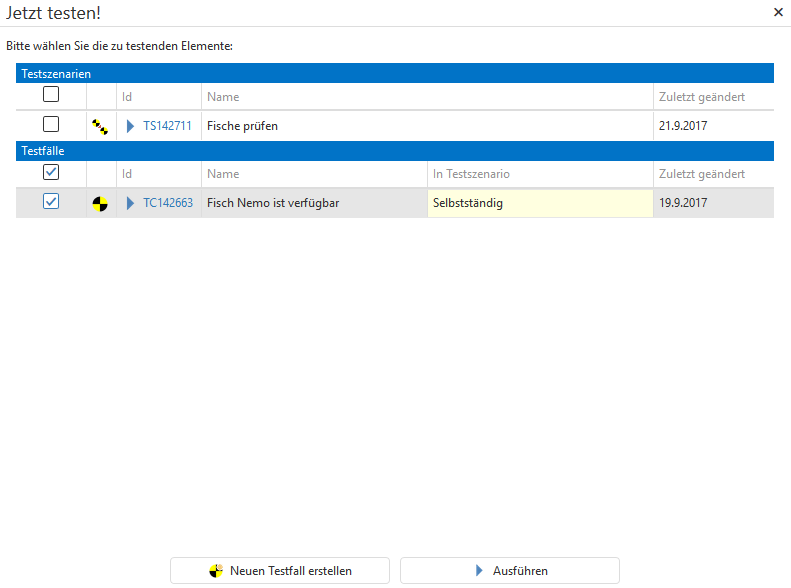Open the In Testszenario cell showing Selbstständig
This screenshot has height=588, width=791.
(539, 203)
